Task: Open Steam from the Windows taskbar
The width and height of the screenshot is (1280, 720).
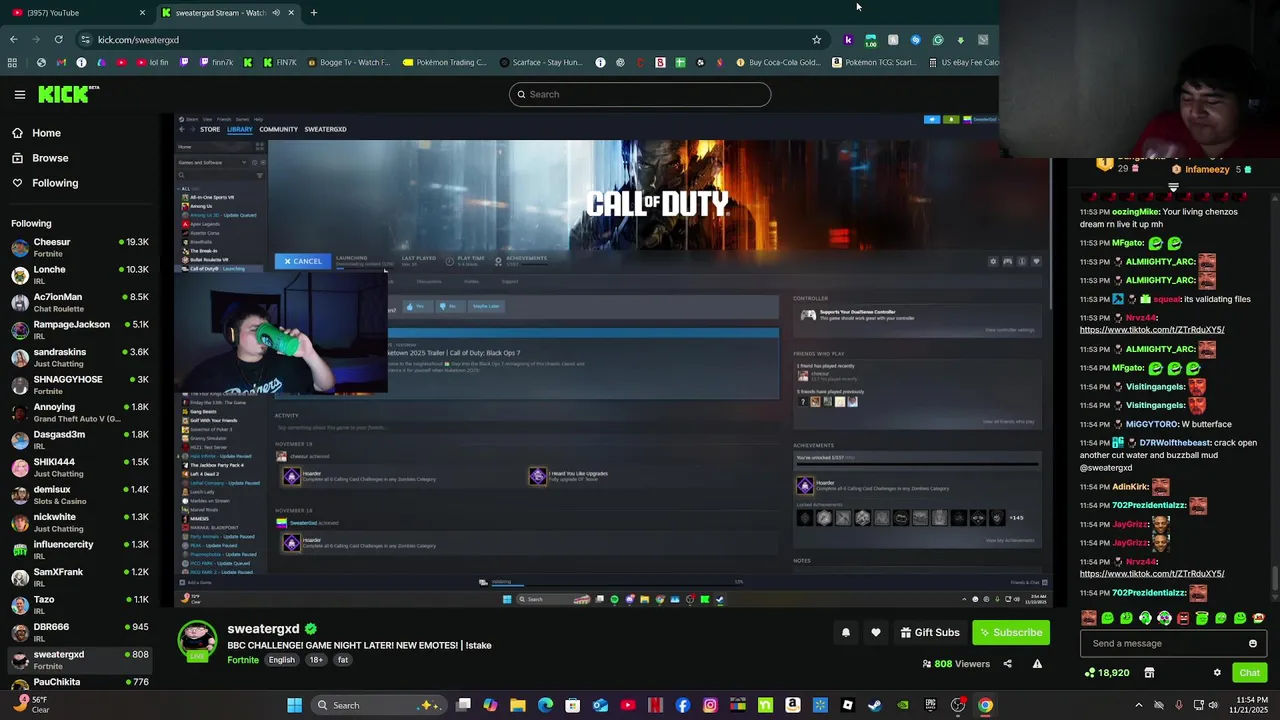Action: 875,705
